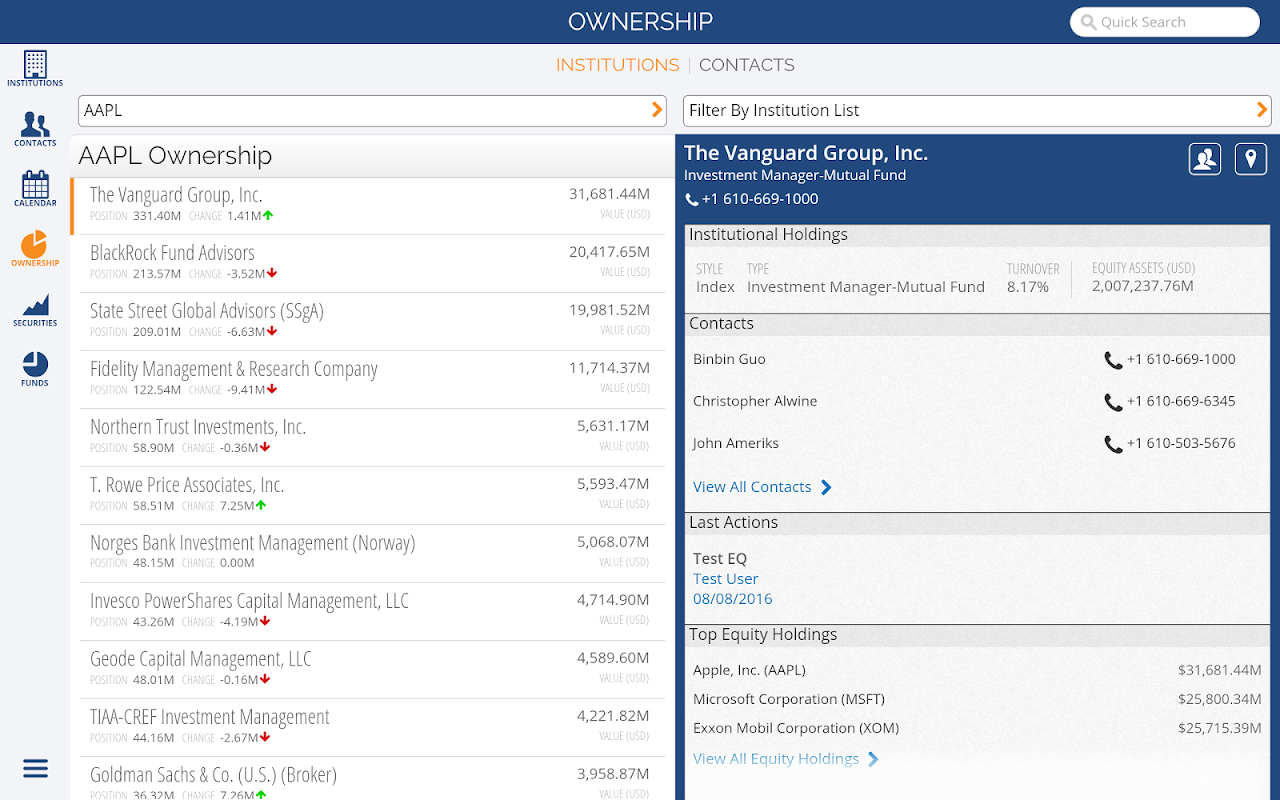Click phone number +1 610-669-6345
The height and width of the screenshot is (800, 1280).
click(1181, 401)
